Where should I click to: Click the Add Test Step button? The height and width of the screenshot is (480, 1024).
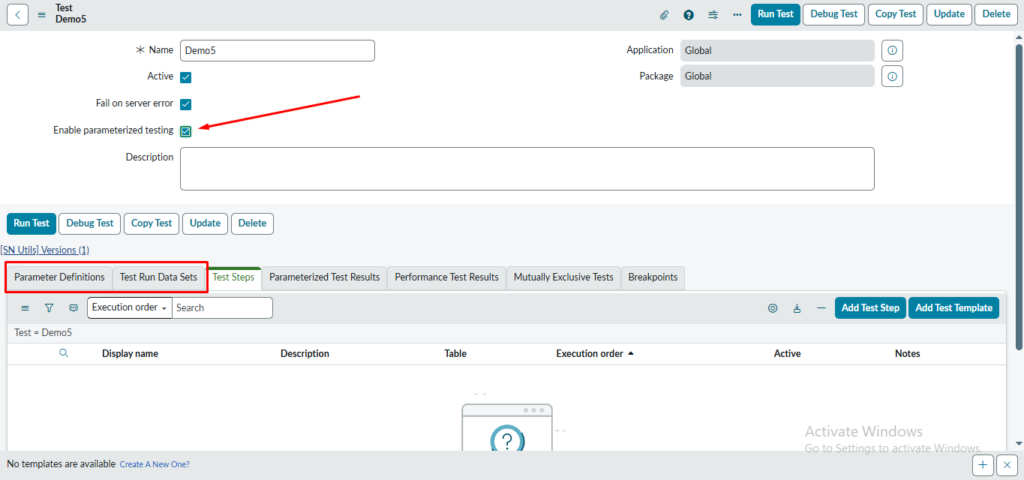pyautogui.click(x=869, y=308)
